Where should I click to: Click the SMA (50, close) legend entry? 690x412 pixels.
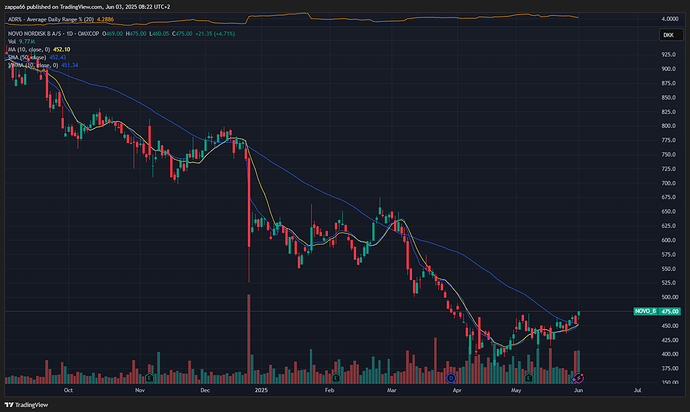[x=27, y=57]
